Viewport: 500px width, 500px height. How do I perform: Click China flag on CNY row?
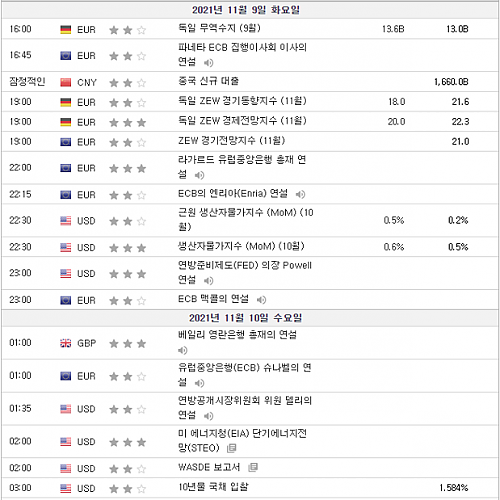pos(66,82)
